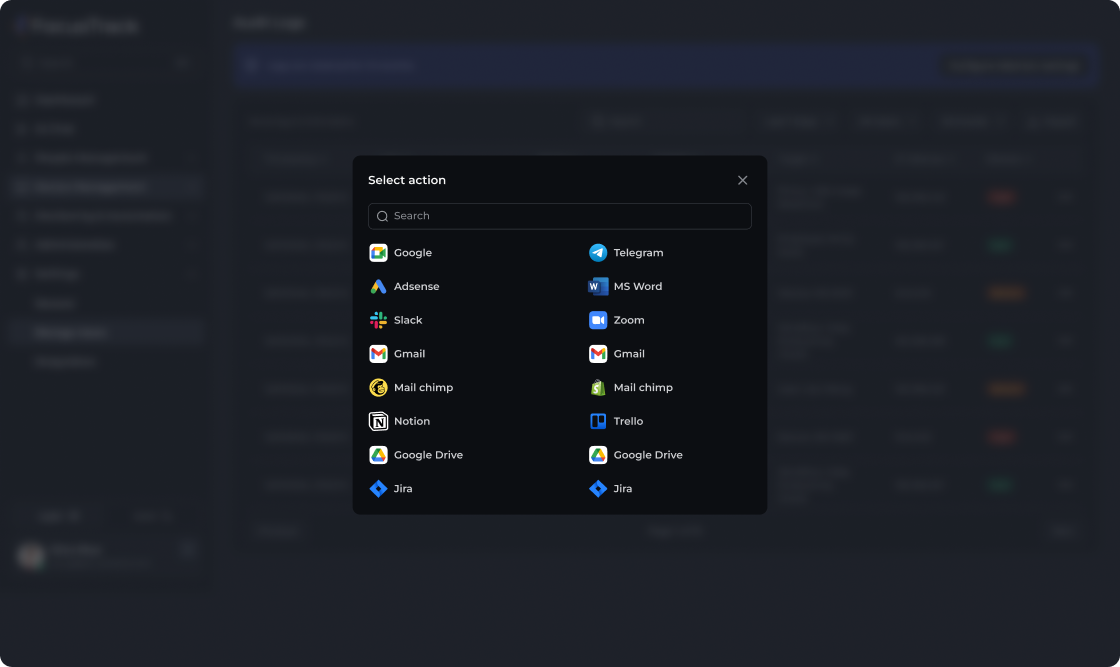1120x667 pixels.
Task: Click the Search field in Select action
Action: click(559, 216)
